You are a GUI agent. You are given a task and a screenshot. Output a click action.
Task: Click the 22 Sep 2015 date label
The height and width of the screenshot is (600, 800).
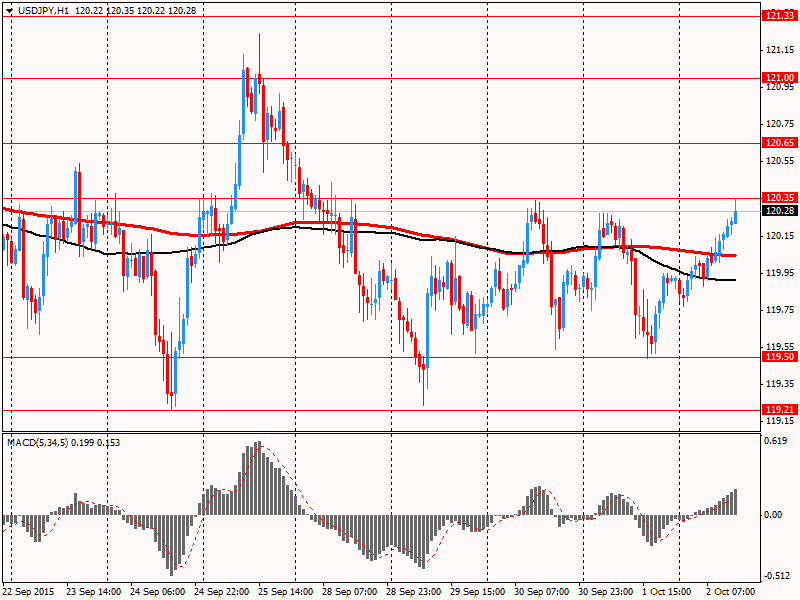(x=29, y=592)
